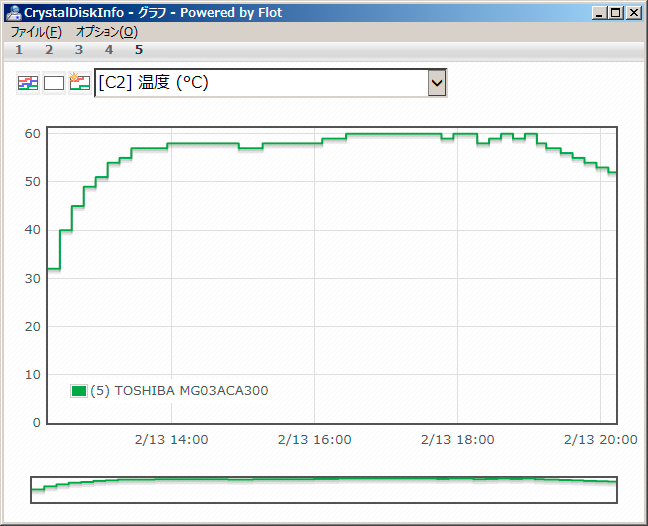
Task: Minimize the graph window
Action: [599, 13]
